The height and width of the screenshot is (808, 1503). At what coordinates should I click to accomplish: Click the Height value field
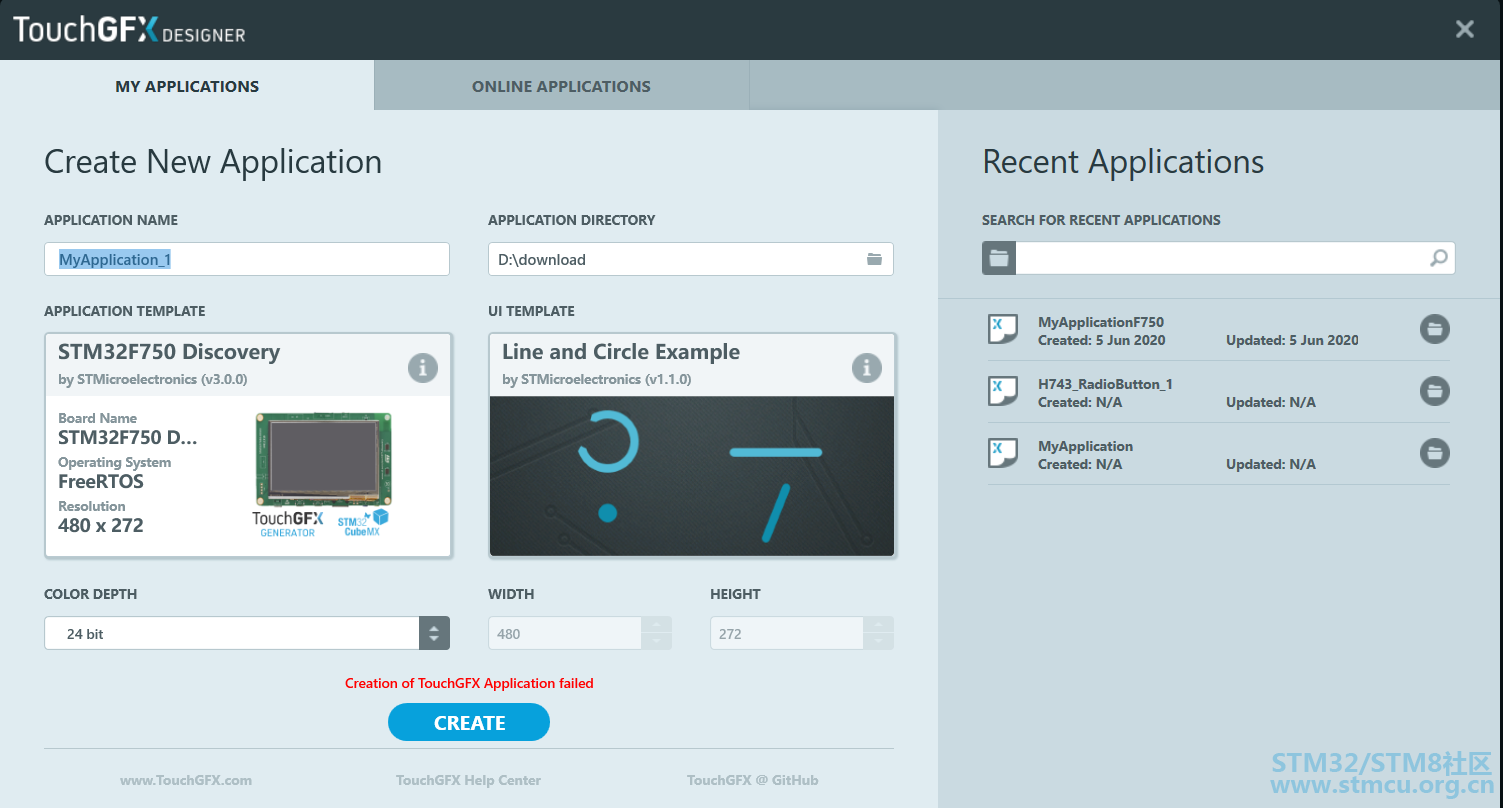point(787,633)
